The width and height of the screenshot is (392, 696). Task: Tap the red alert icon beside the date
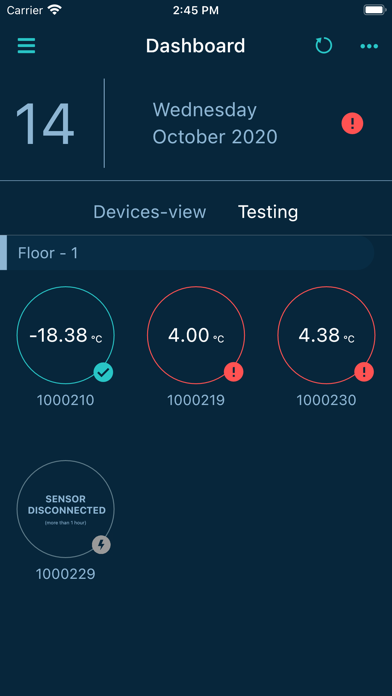[x=352, y=123]
